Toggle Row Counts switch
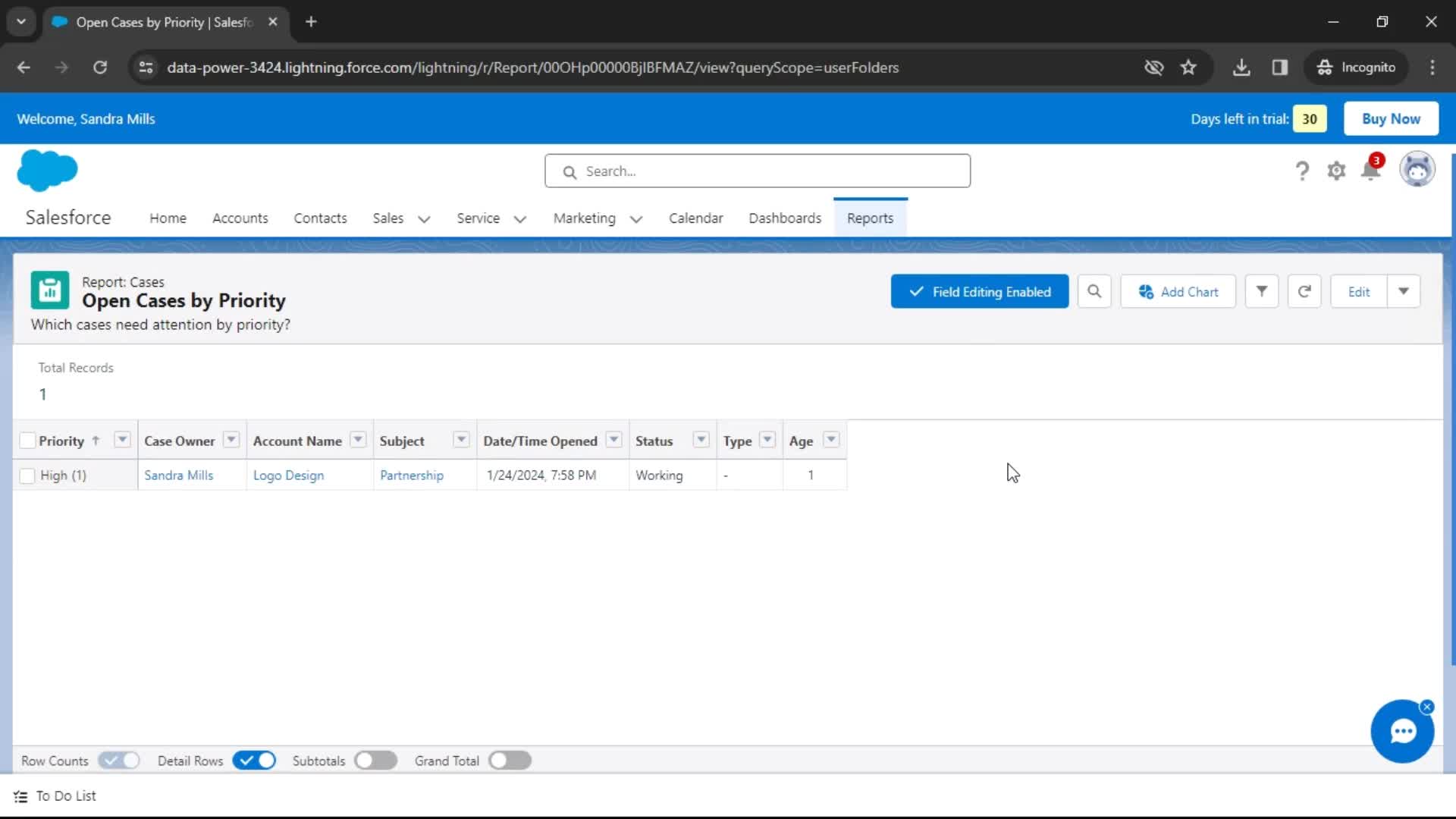Screen dimensions: 1456x819 click(x=119, y=761)
